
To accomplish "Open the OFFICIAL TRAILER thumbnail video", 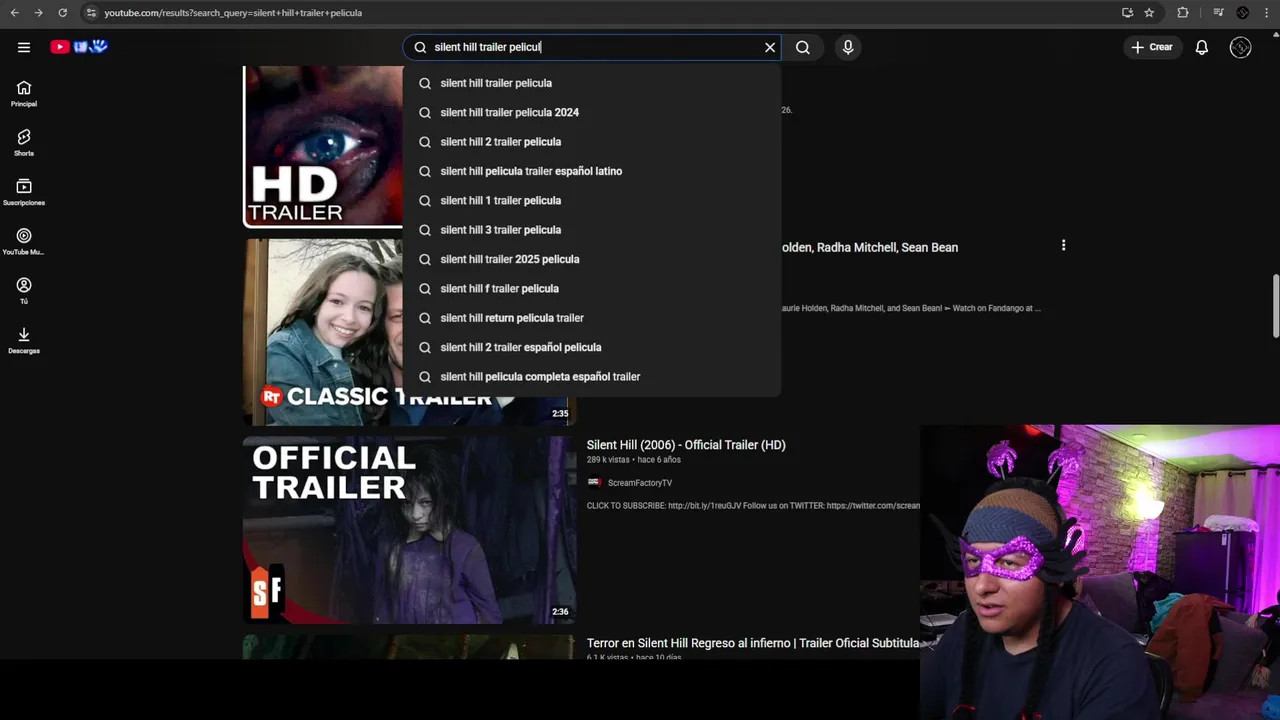I will [409, 530].
